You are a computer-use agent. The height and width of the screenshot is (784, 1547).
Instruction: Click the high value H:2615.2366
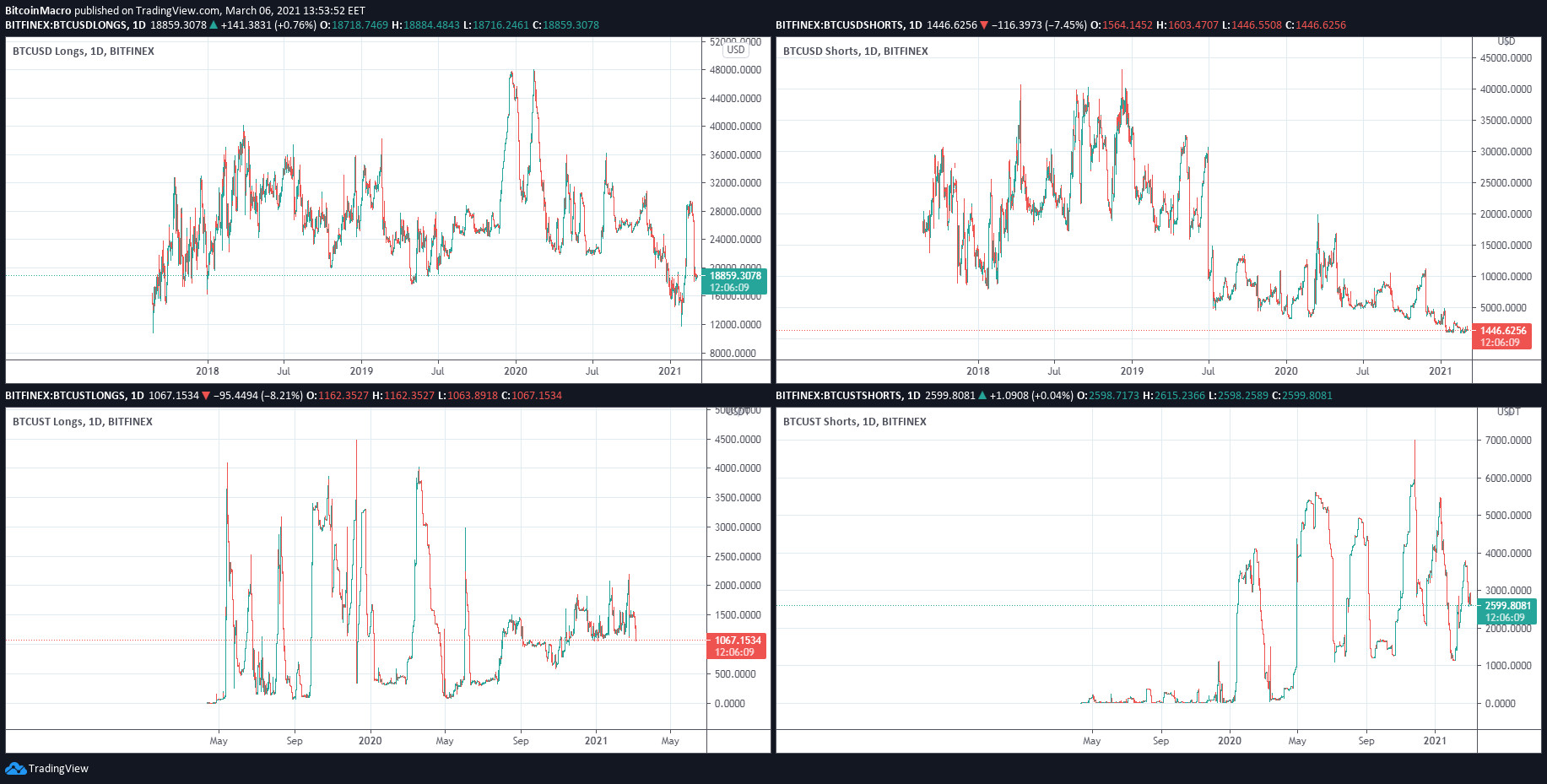pos(1174,396)
